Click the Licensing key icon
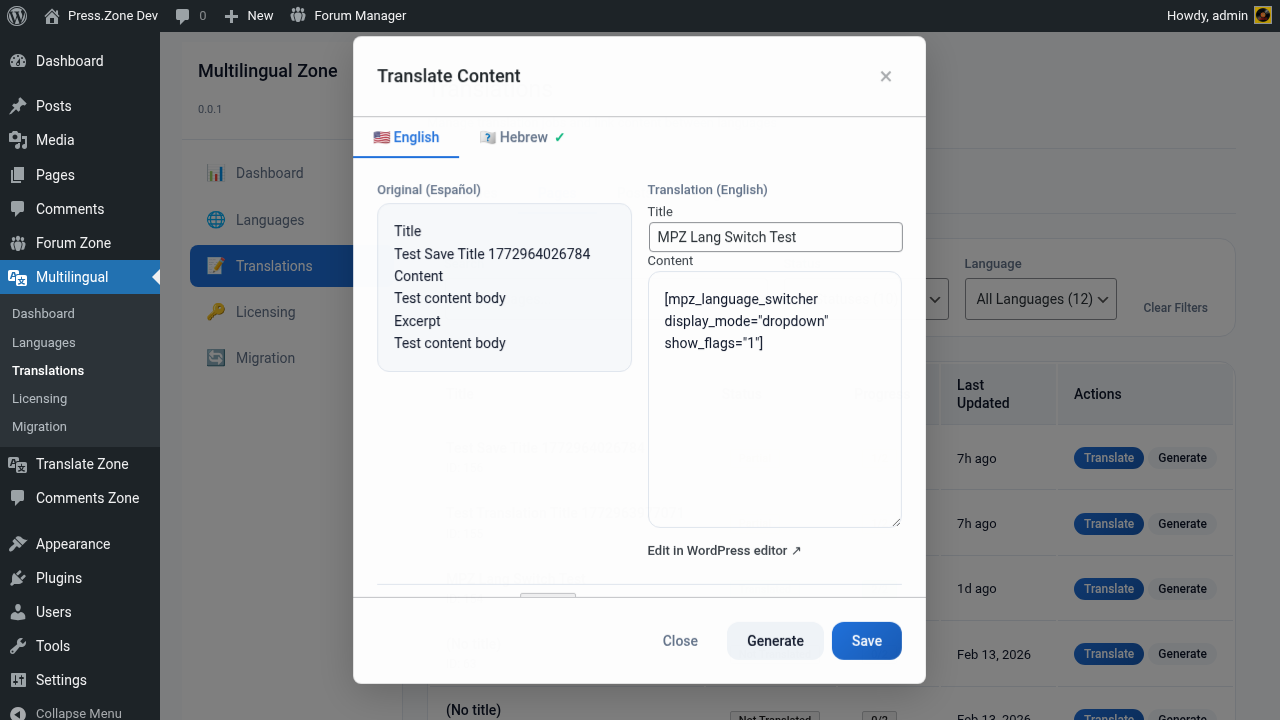This screenshot has height=720, width=1280. pos(216,312)
